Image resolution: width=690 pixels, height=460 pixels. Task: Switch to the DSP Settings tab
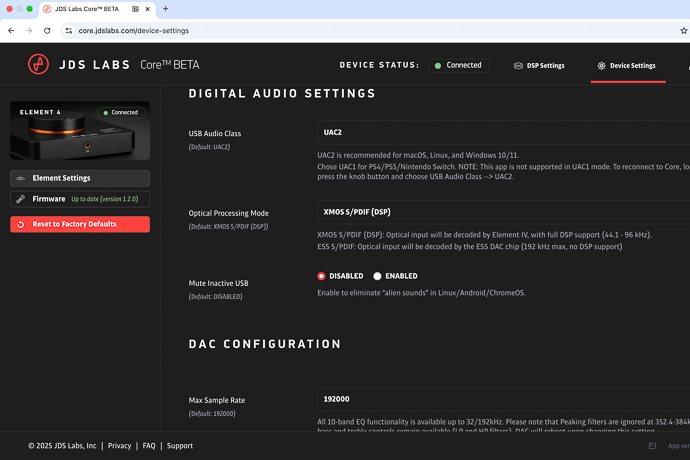540,66
